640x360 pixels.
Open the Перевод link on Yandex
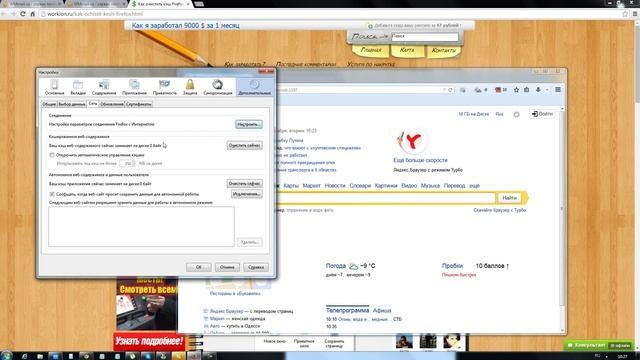pos(454,186)
